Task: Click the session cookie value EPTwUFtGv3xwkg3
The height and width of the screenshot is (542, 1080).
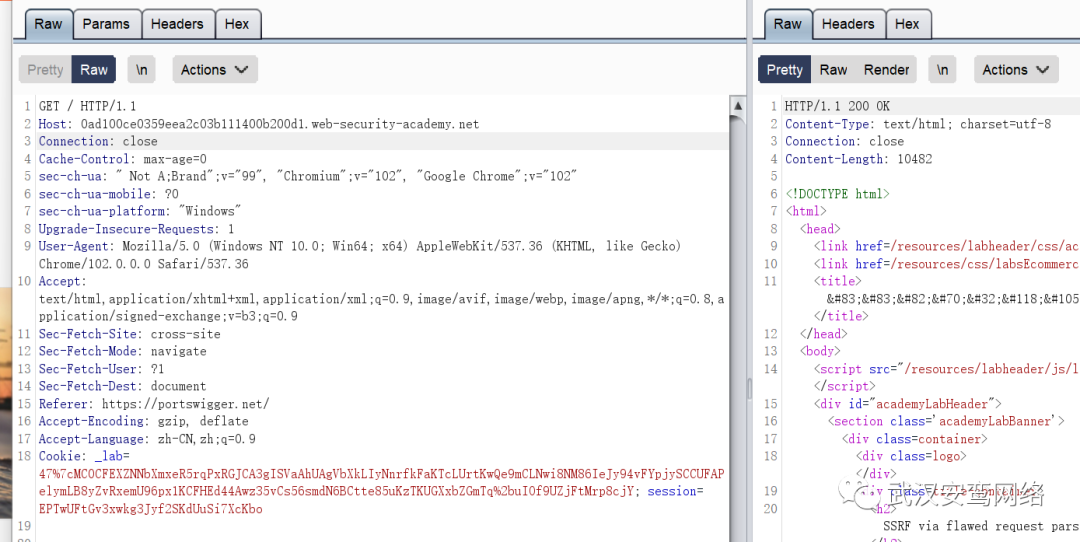Action: pos(150,509)
